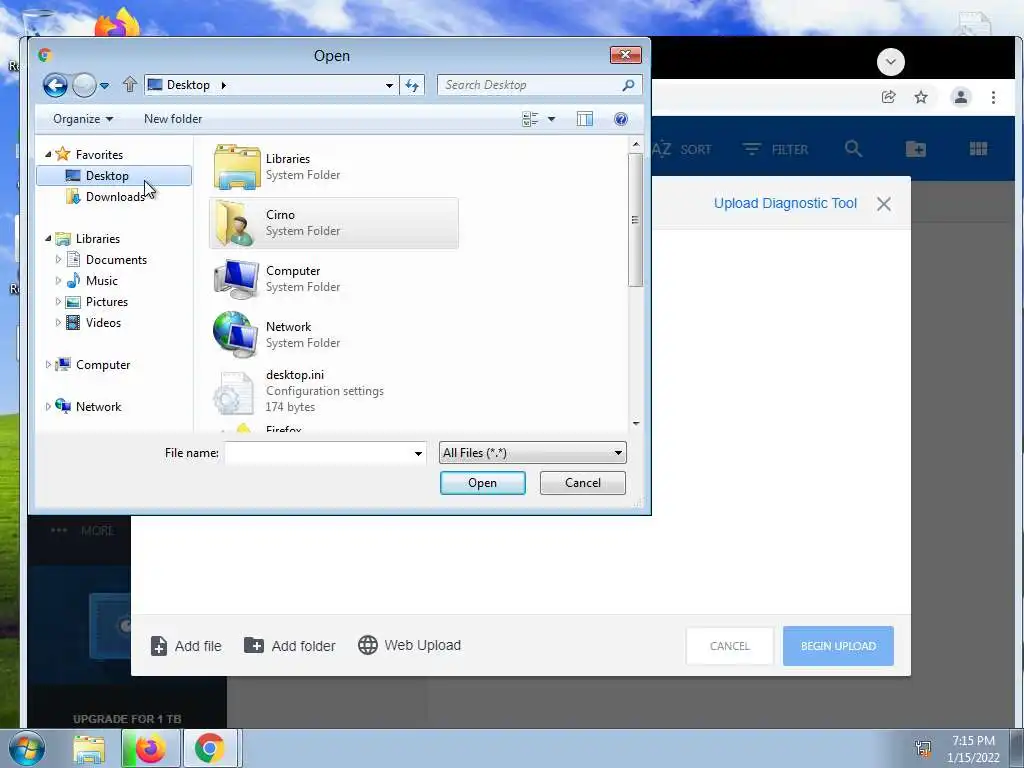Screen dimensions: 1024x768
Task: Toggle the preview pane
Action: [584, 119]
